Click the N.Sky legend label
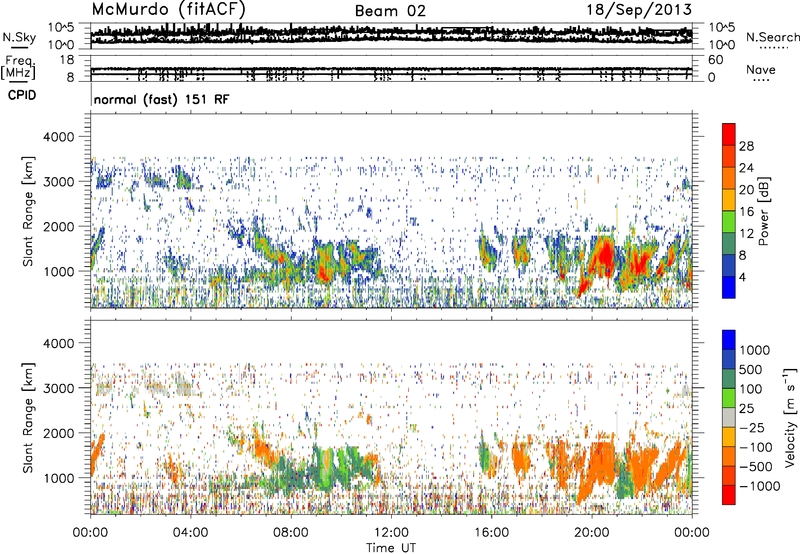 [x=19, y=37]
